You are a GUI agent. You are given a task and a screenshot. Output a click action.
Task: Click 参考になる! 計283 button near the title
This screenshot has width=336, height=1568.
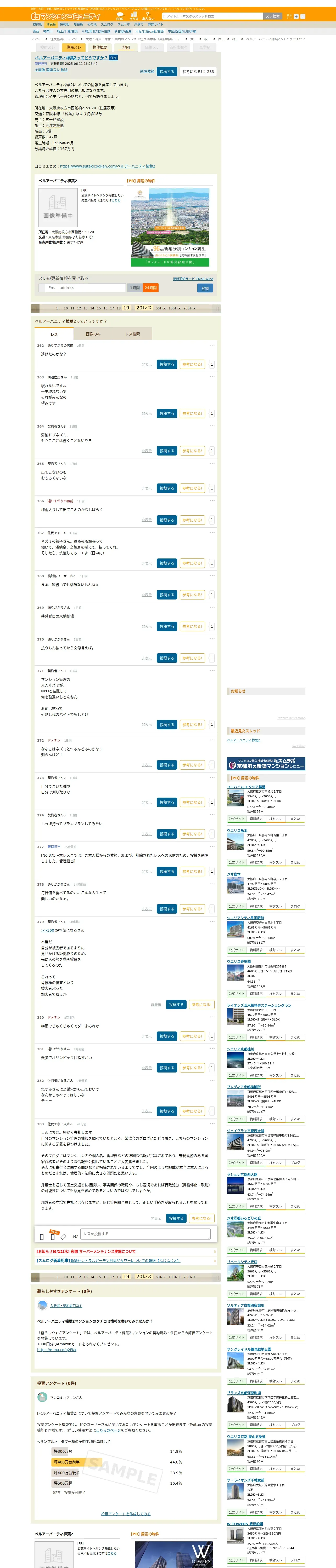[198, 72]
